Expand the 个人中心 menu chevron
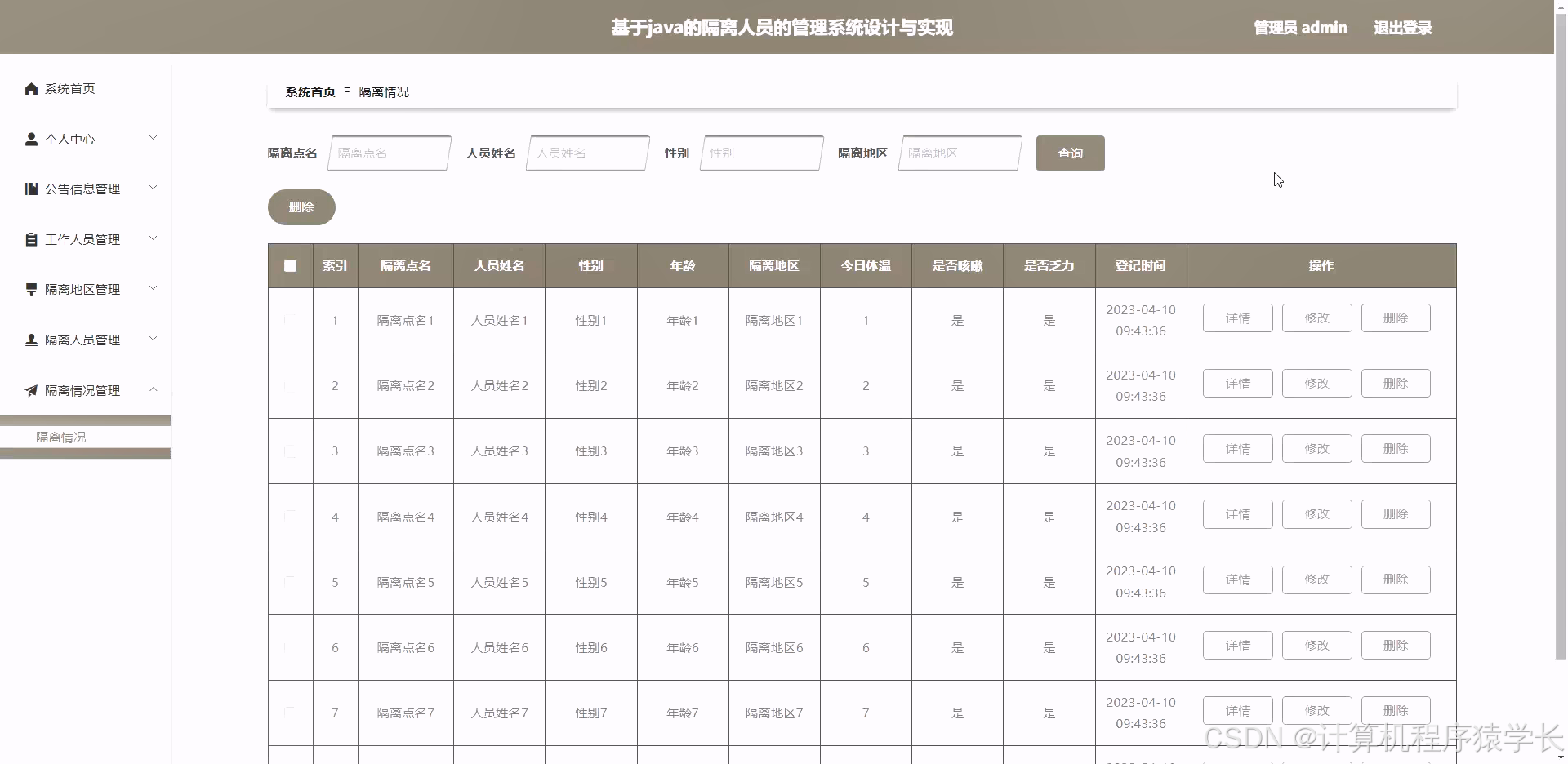This screenshot has width=1568, height=764. coord(153,138)
